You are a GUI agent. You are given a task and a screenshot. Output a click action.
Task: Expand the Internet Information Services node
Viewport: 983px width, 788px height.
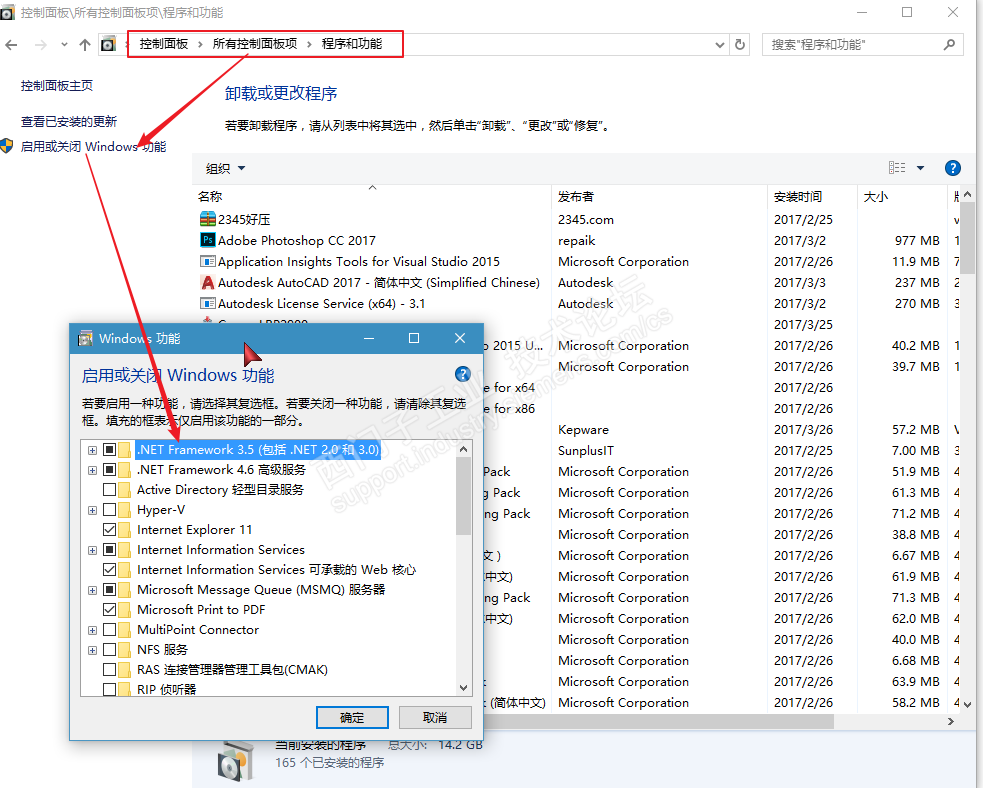92,550
